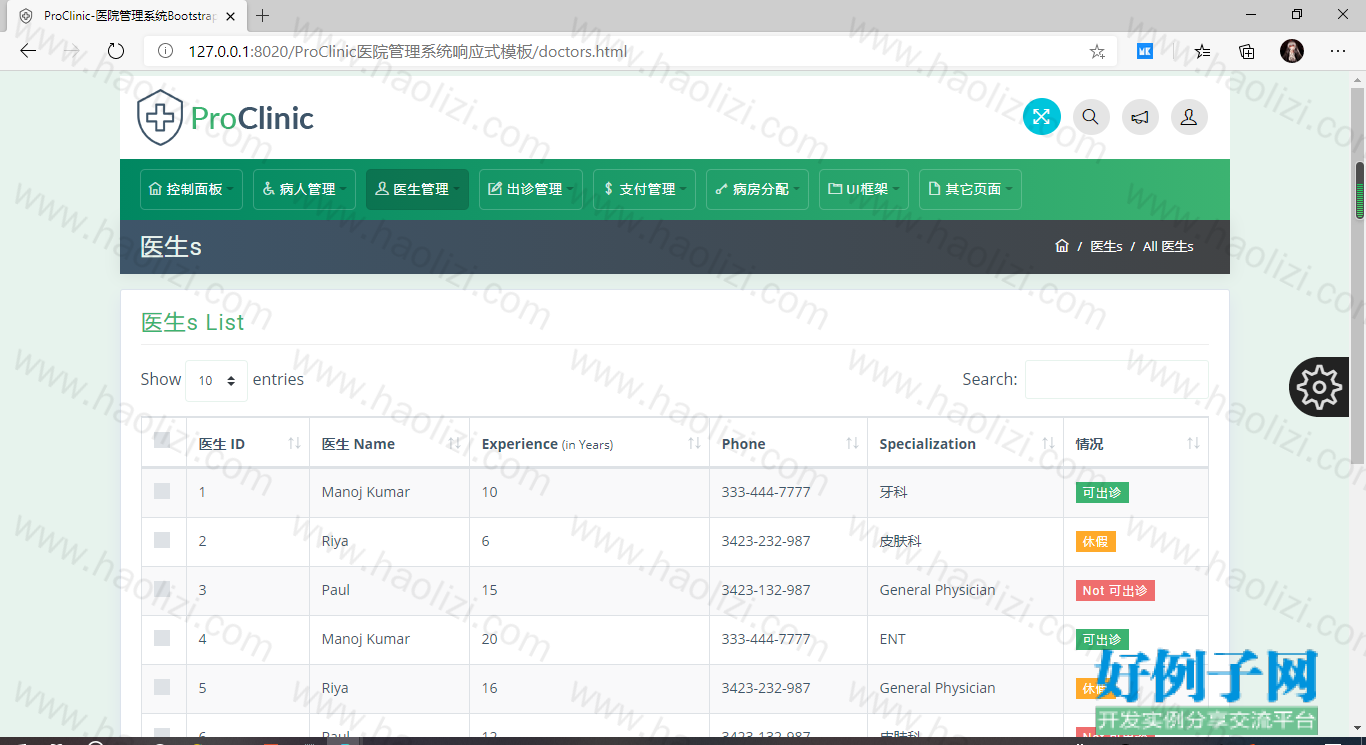Sort by Phone column arrows
The width and height of the screenshot is (1366, 745).
coord(852,443)
